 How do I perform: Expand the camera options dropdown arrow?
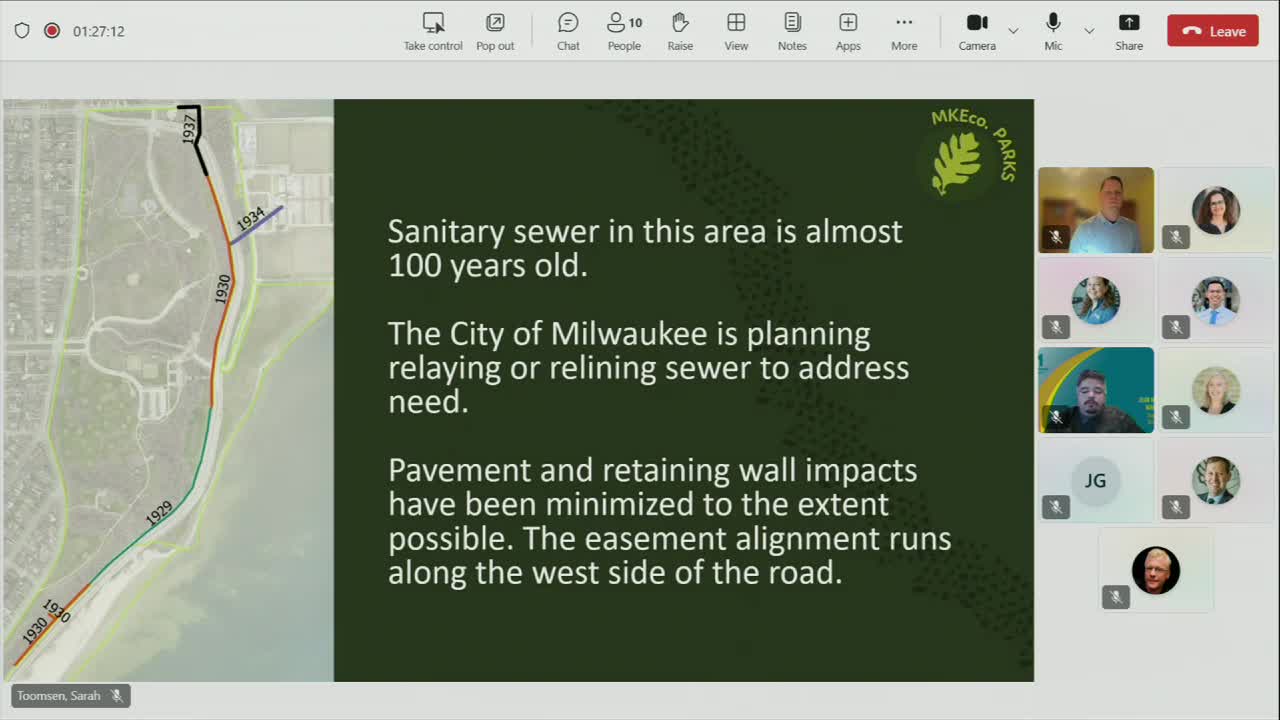pyautogui.click(x=1013, y=31)
